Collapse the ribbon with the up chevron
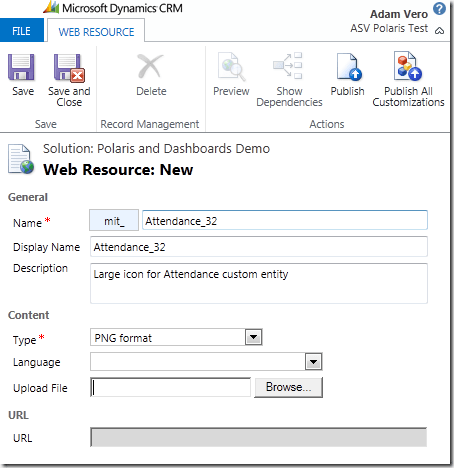 click(x=439, y=31)
